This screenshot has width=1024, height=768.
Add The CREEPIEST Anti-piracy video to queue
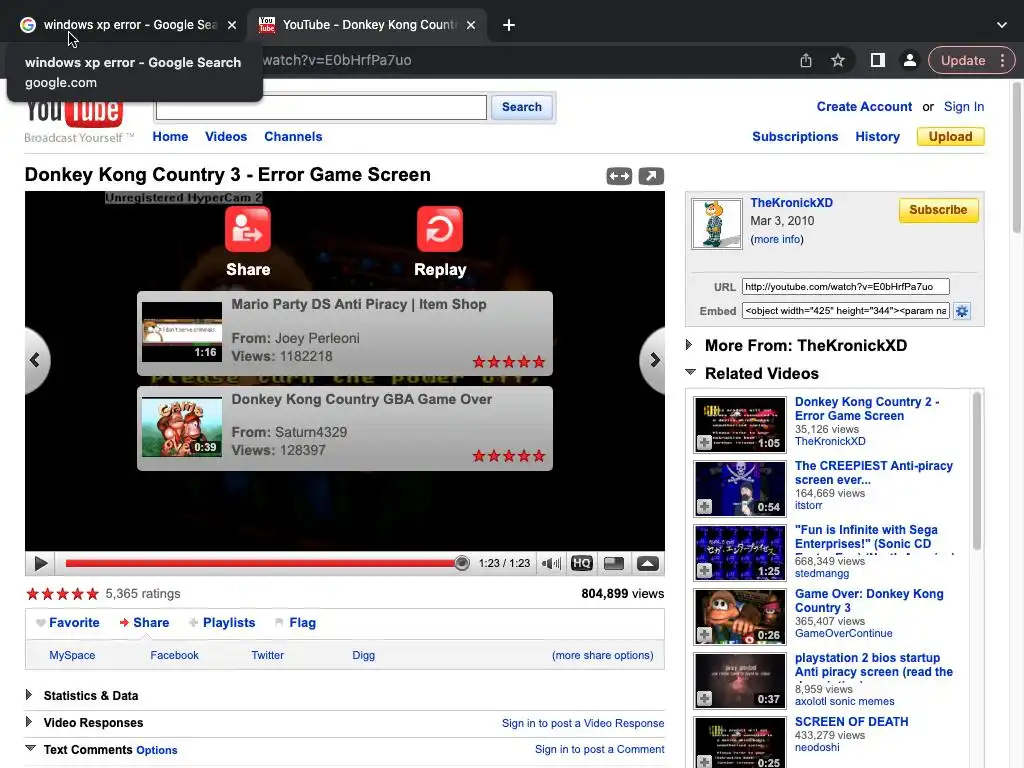coord(704,506)
